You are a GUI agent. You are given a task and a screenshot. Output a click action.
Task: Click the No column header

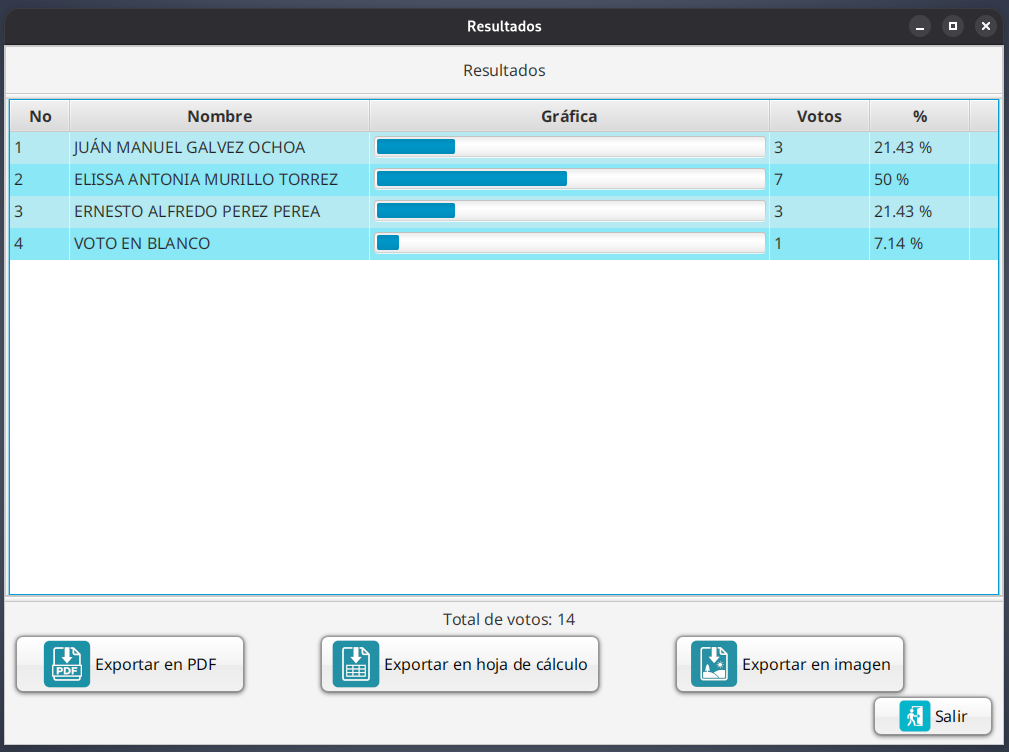coord(40,116)
